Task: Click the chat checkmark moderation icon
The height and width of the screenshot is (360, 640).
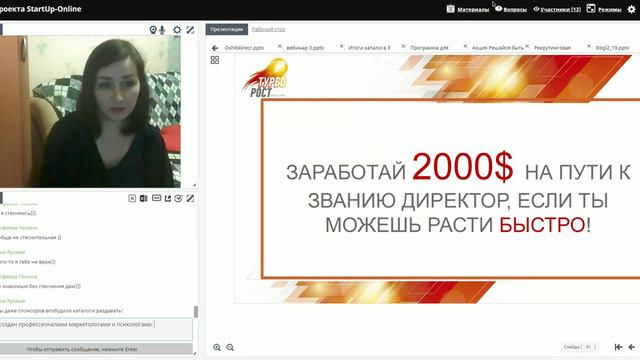Action: pyautogui.click(x=178, y=198)
